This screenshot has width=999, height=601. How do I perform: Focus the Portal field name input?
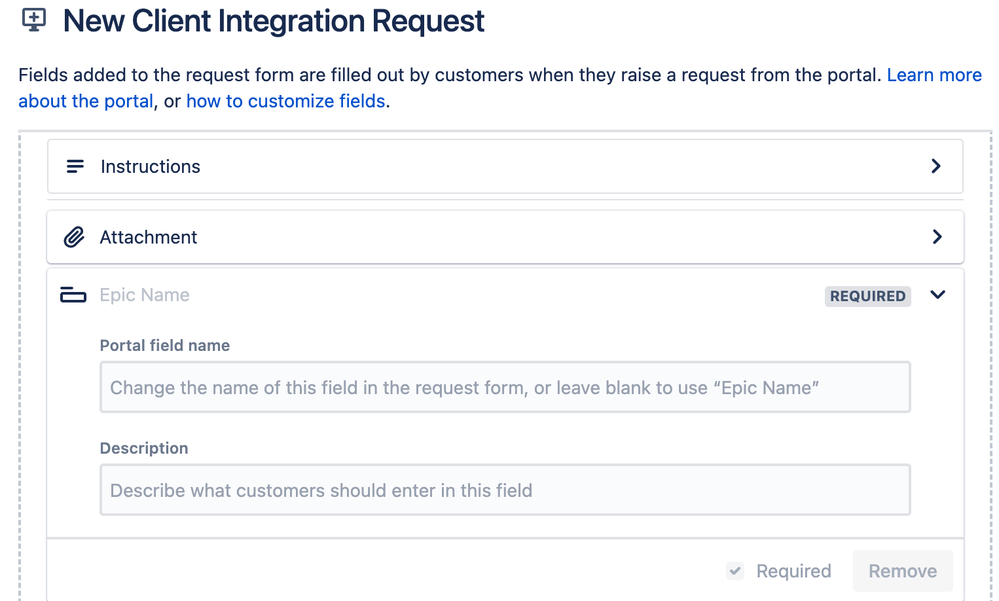click(x=504, y=388)
